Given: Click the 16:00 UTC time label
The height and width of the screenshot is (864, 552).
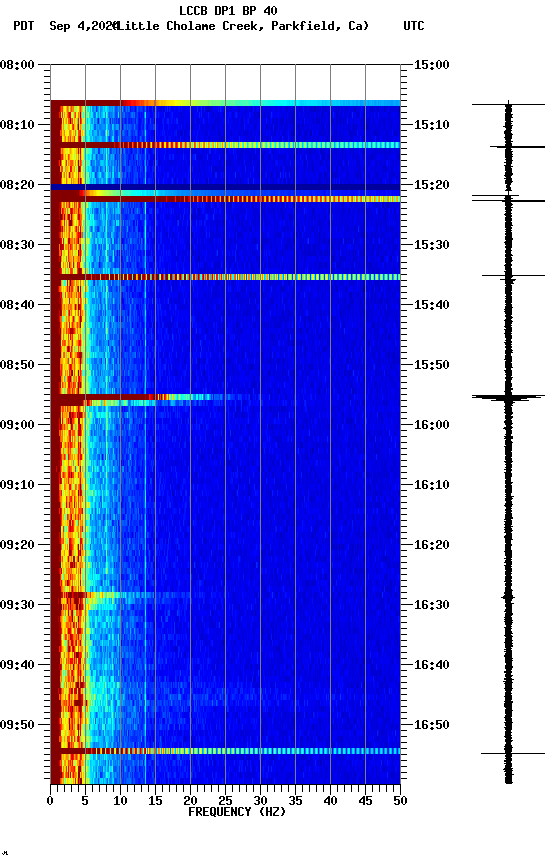Looking at the screenshot, I should 432,425.
